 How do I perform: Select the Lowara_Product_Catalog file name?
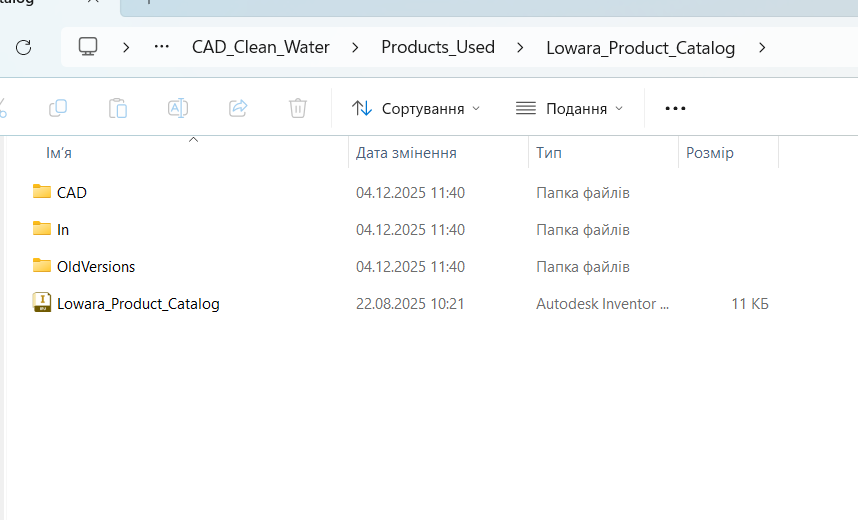[x=138, y=304]
